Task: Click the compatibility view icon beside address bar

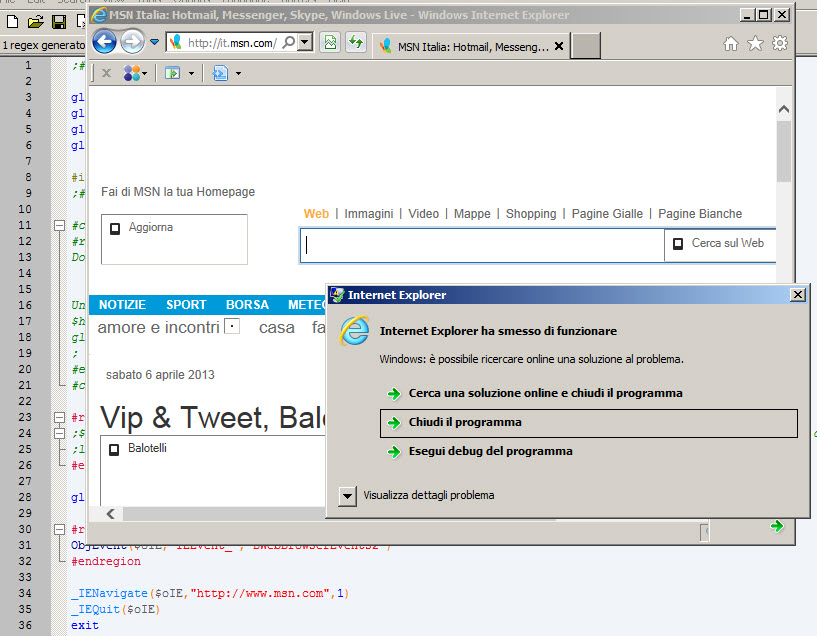Action: coord(331,42)
